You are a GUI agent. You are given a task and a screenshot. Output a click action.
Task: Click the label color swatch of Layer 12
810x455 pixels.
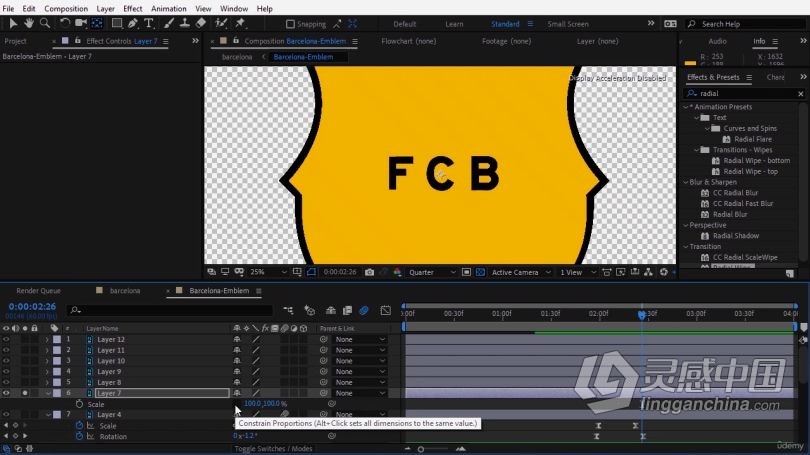[x=57, y=339]
